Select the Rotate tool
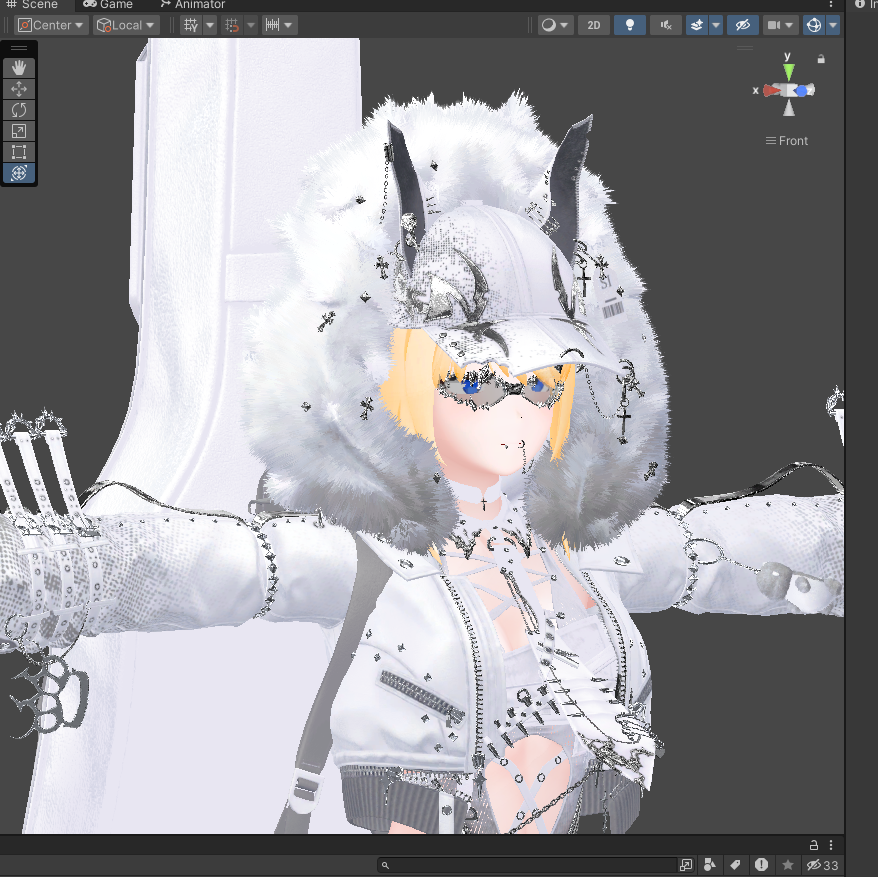Image resolution: width=878 pixels, height=877 pixels. pos(18,110)
